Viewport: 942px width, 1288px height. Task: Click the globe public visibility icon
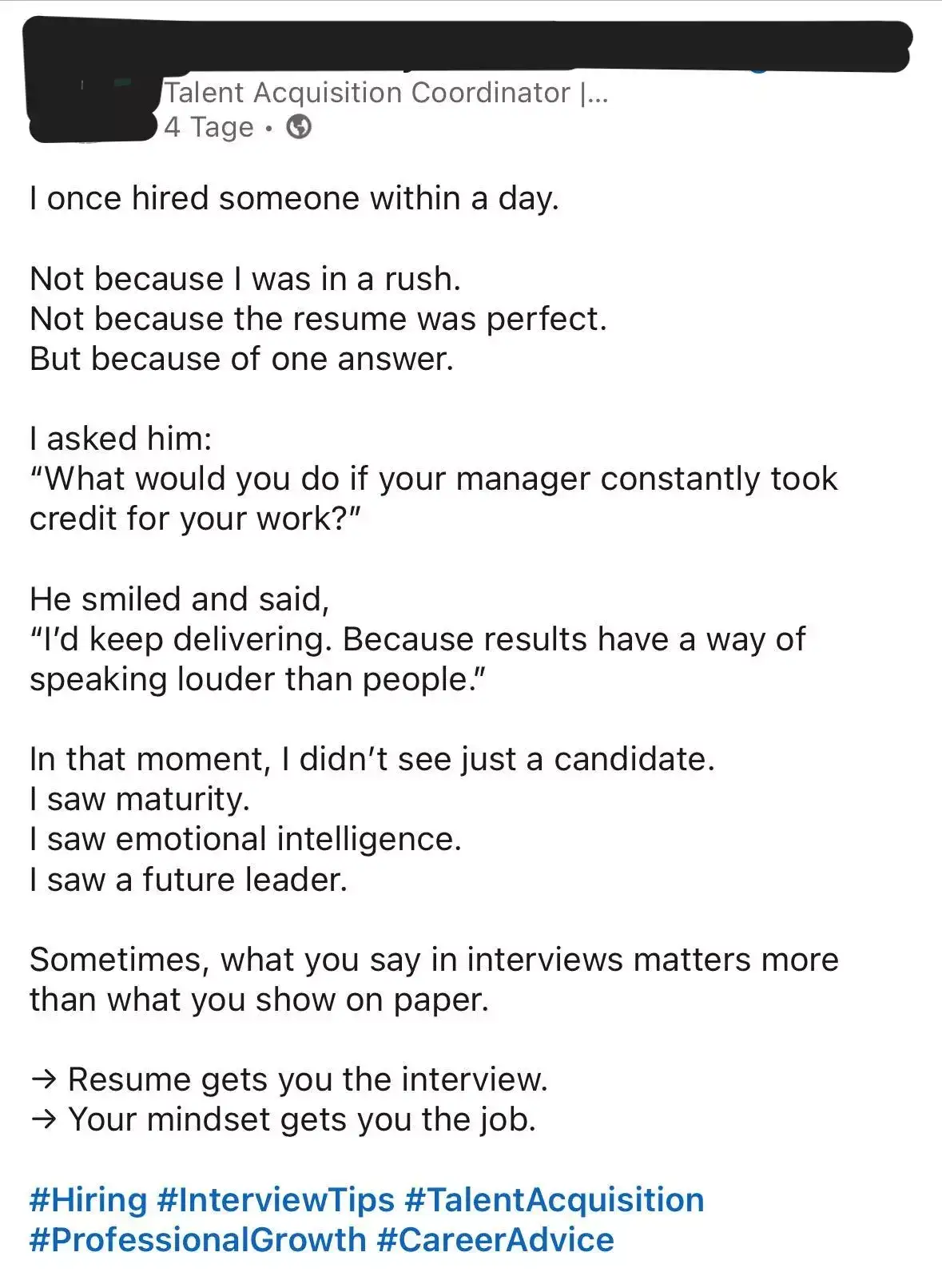299,127
